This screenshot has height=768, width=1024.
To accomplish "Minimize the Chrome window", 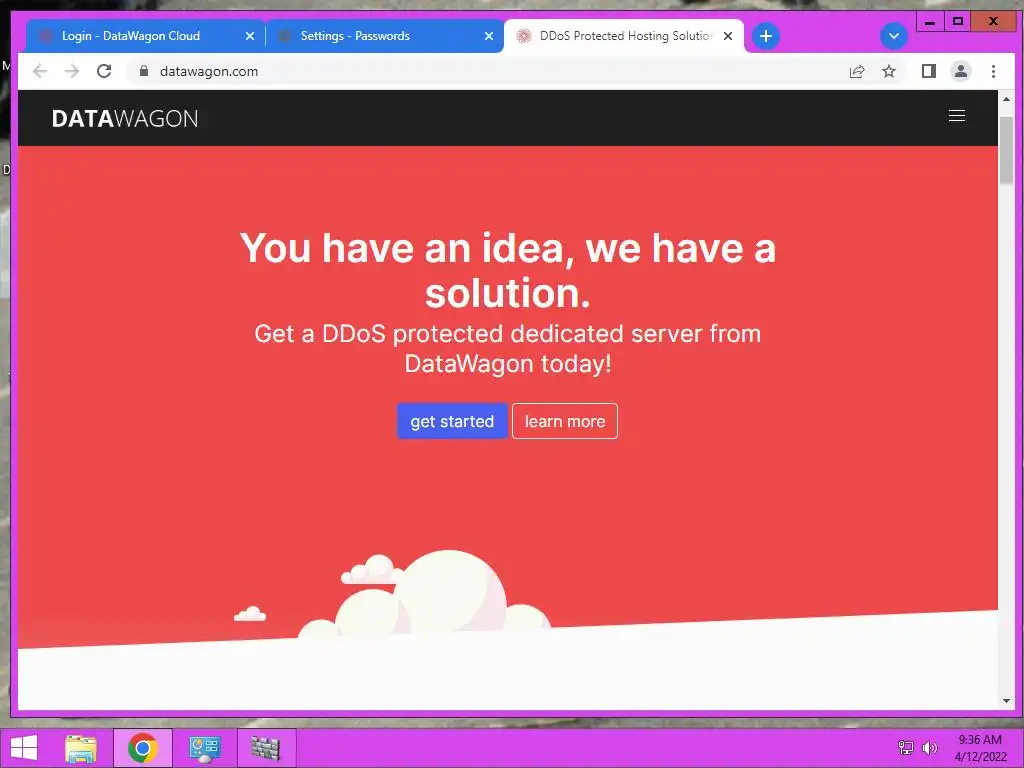I will coord(930,22).
